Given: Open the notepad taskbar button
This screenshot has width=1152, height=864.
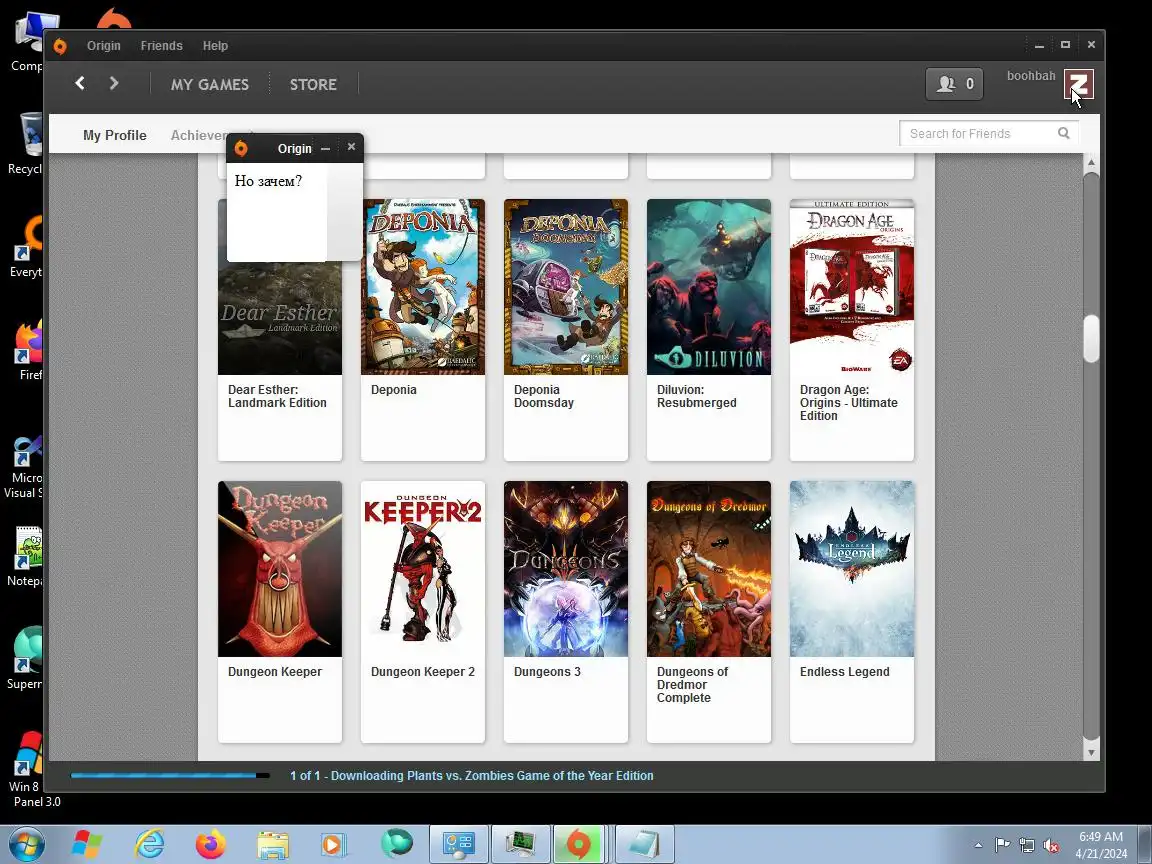Looking at the screenshot, I should (x=645, y=844).
